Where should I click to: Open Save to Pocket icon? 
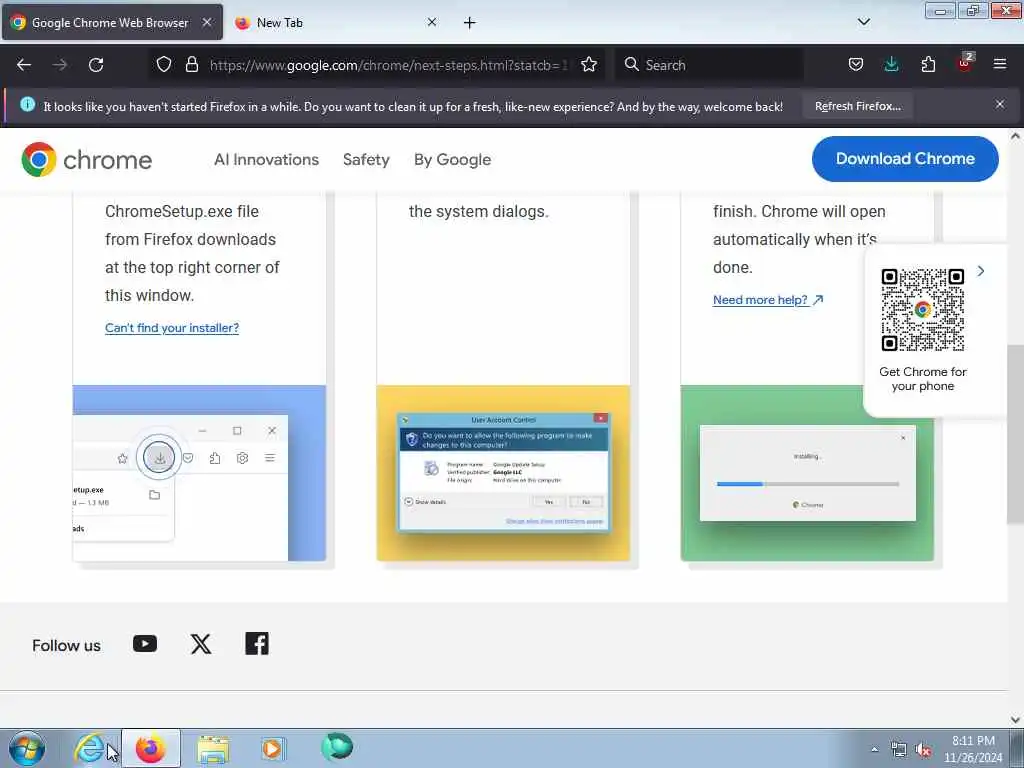tap(856, 64)
